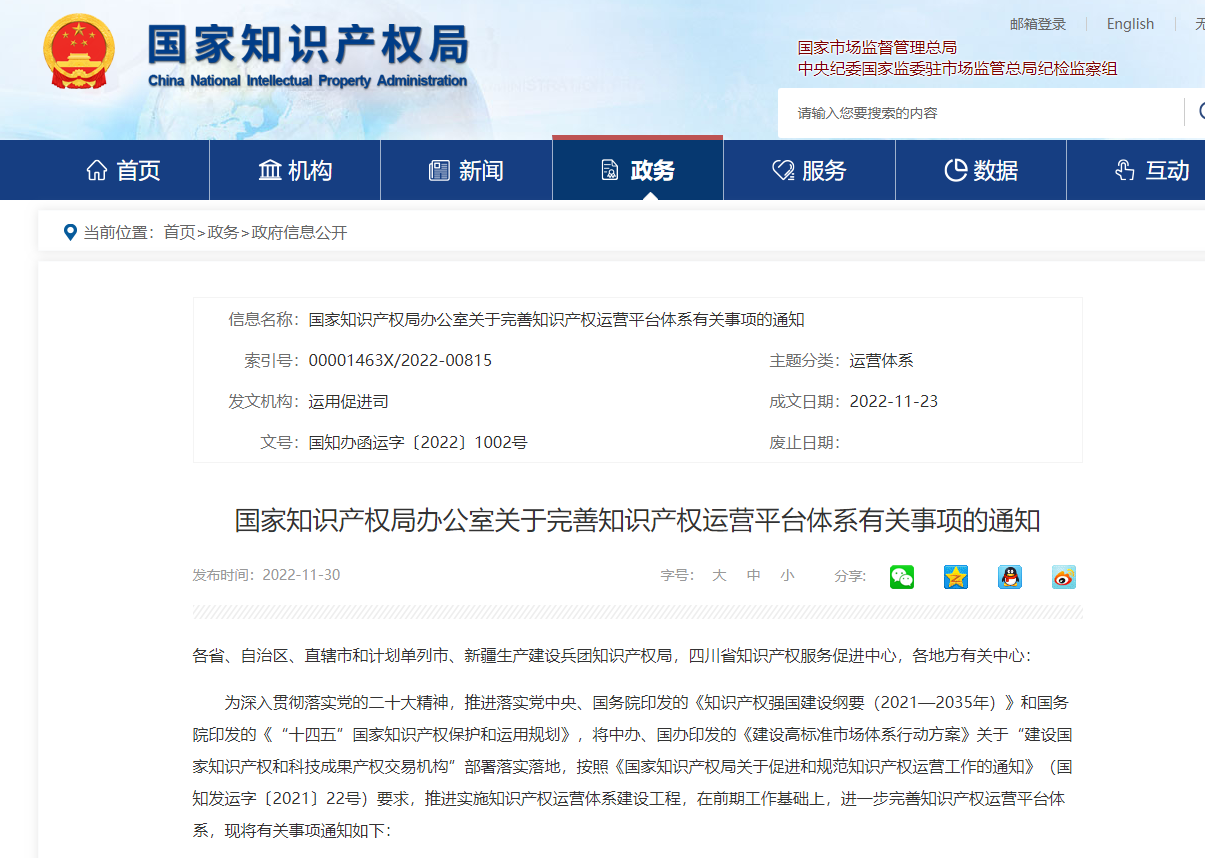
Task: Click the national emblem logo
Action: 79,52
